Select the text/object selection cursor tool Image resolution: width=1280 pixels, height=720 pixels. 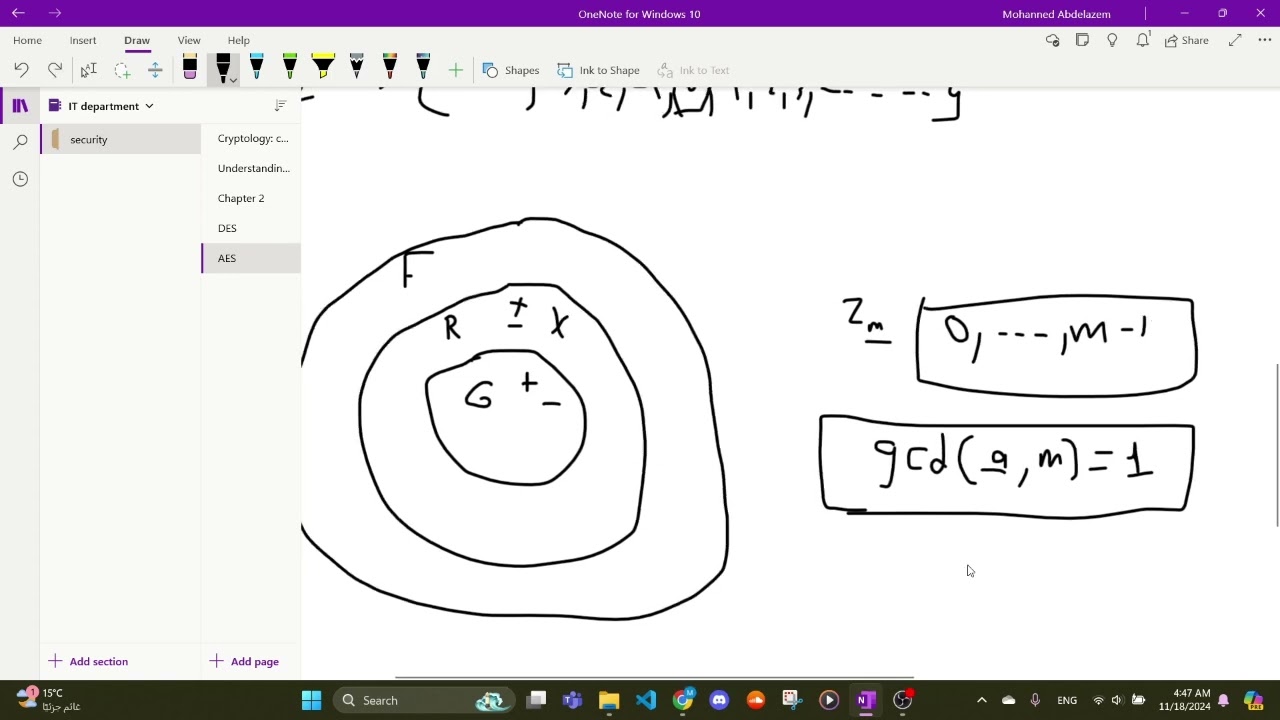(x=88, y=70)
